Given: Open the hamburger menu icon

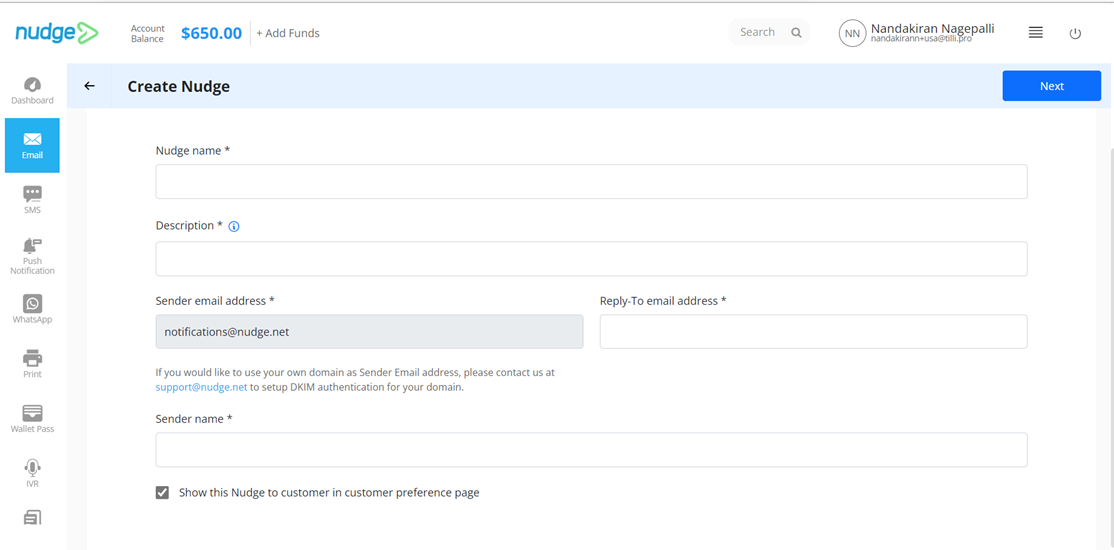Looking at the screenshot, I should point(1036,33).
